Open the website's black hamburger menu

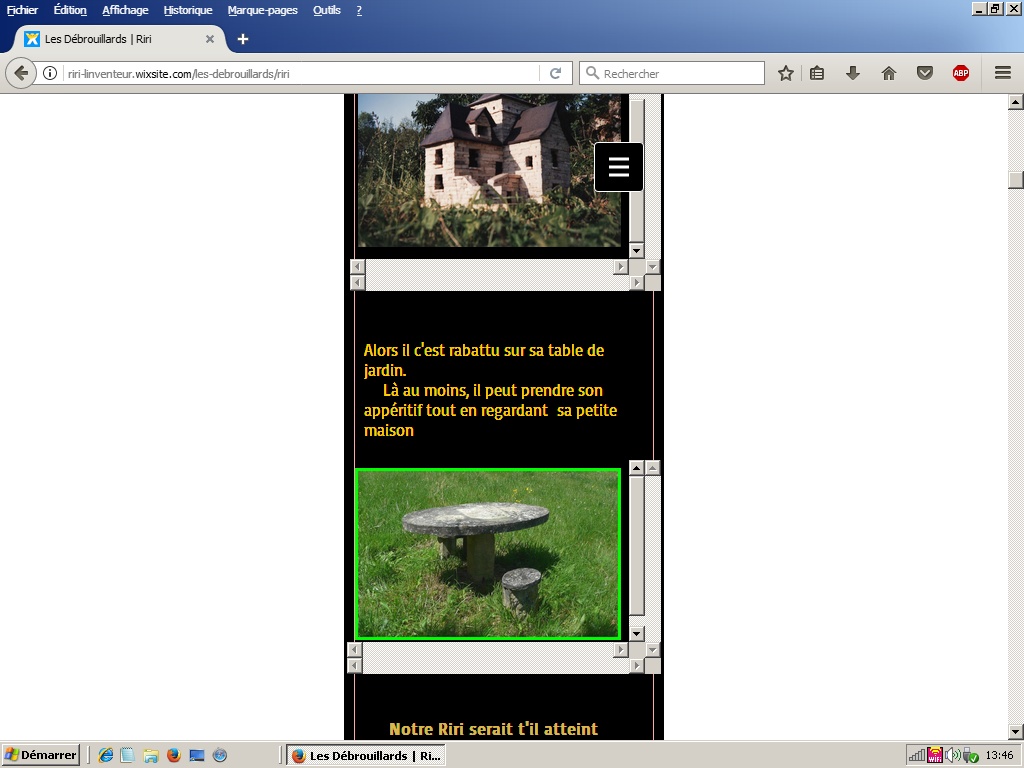pyautogui.click(x=618, y=167)
